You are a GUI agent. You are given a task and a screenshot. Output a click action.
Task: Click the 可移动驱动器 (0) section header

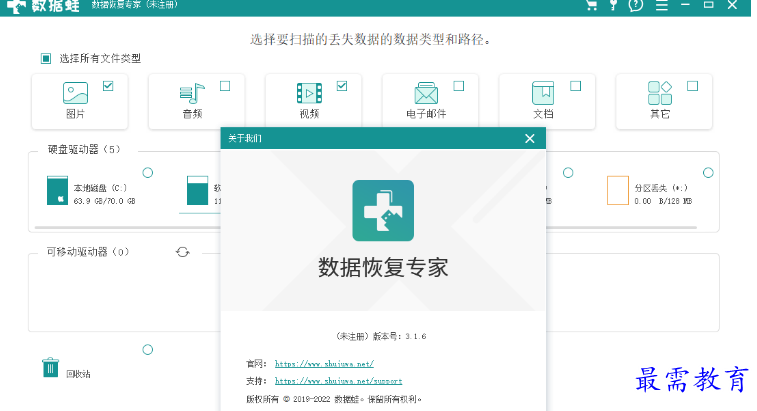click(88, 252)
